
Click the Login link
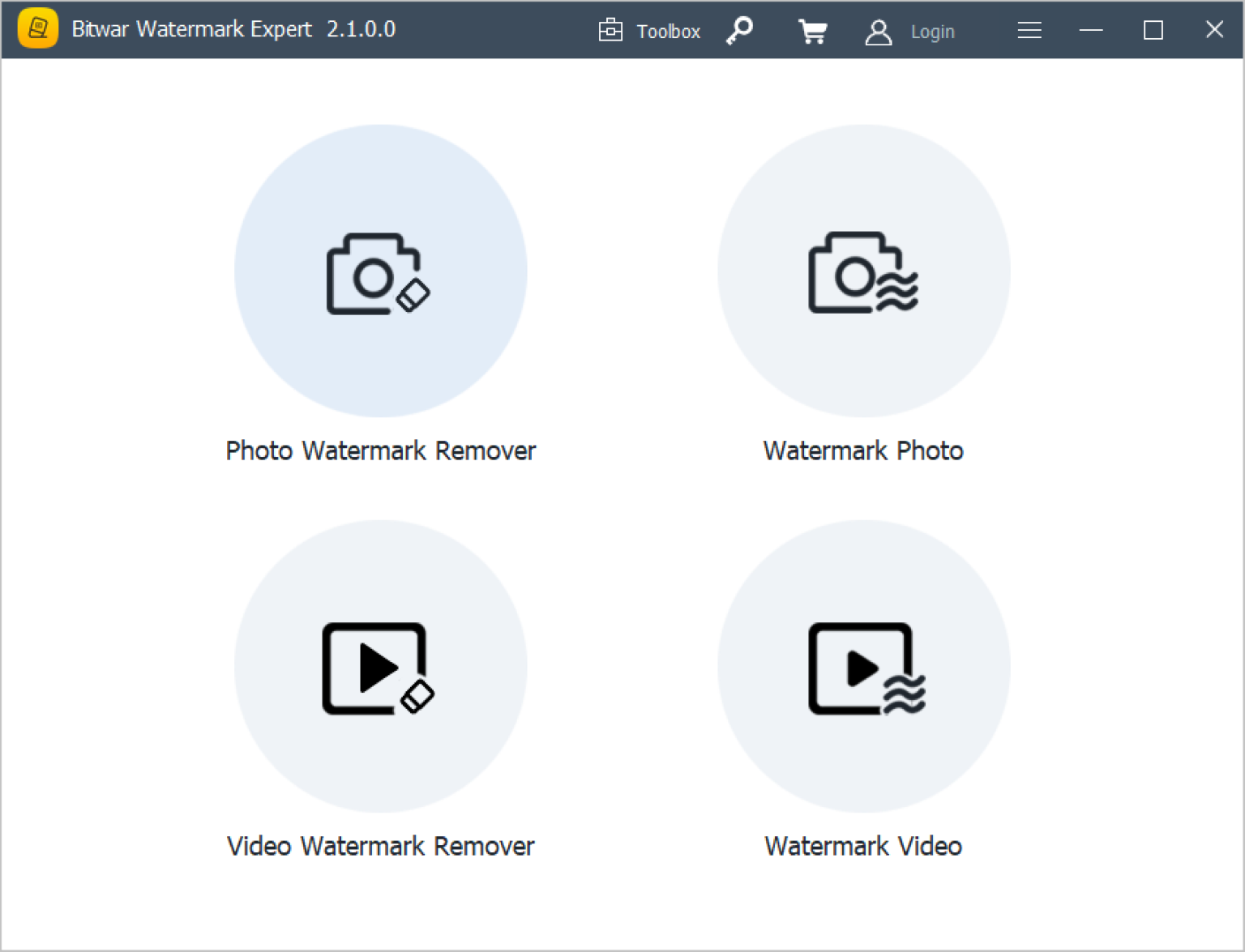[x=933, y=32]
